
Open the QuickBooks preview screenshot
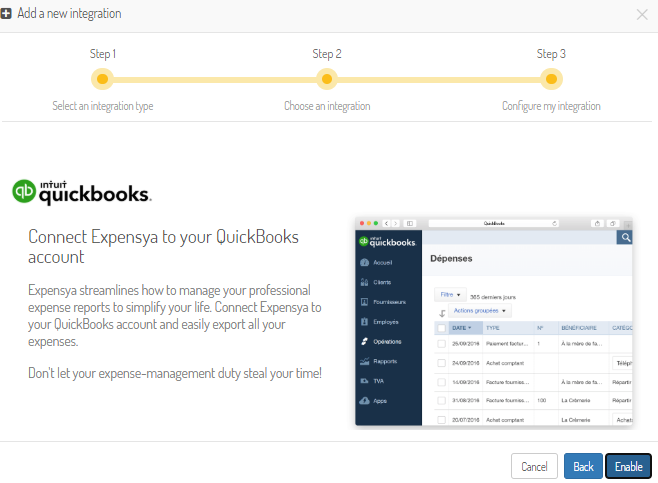(x=494, y=322)
